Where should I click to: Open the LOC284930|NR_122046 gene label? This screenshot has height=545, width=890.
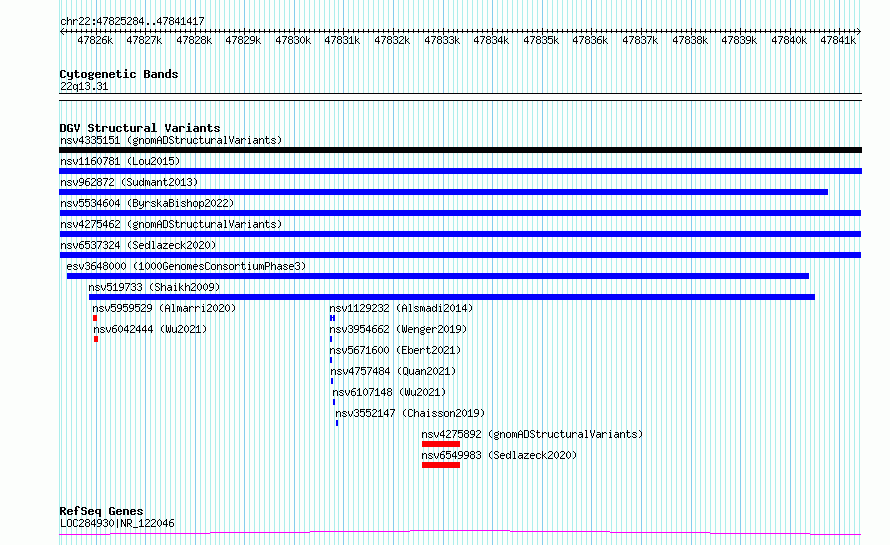117,523
